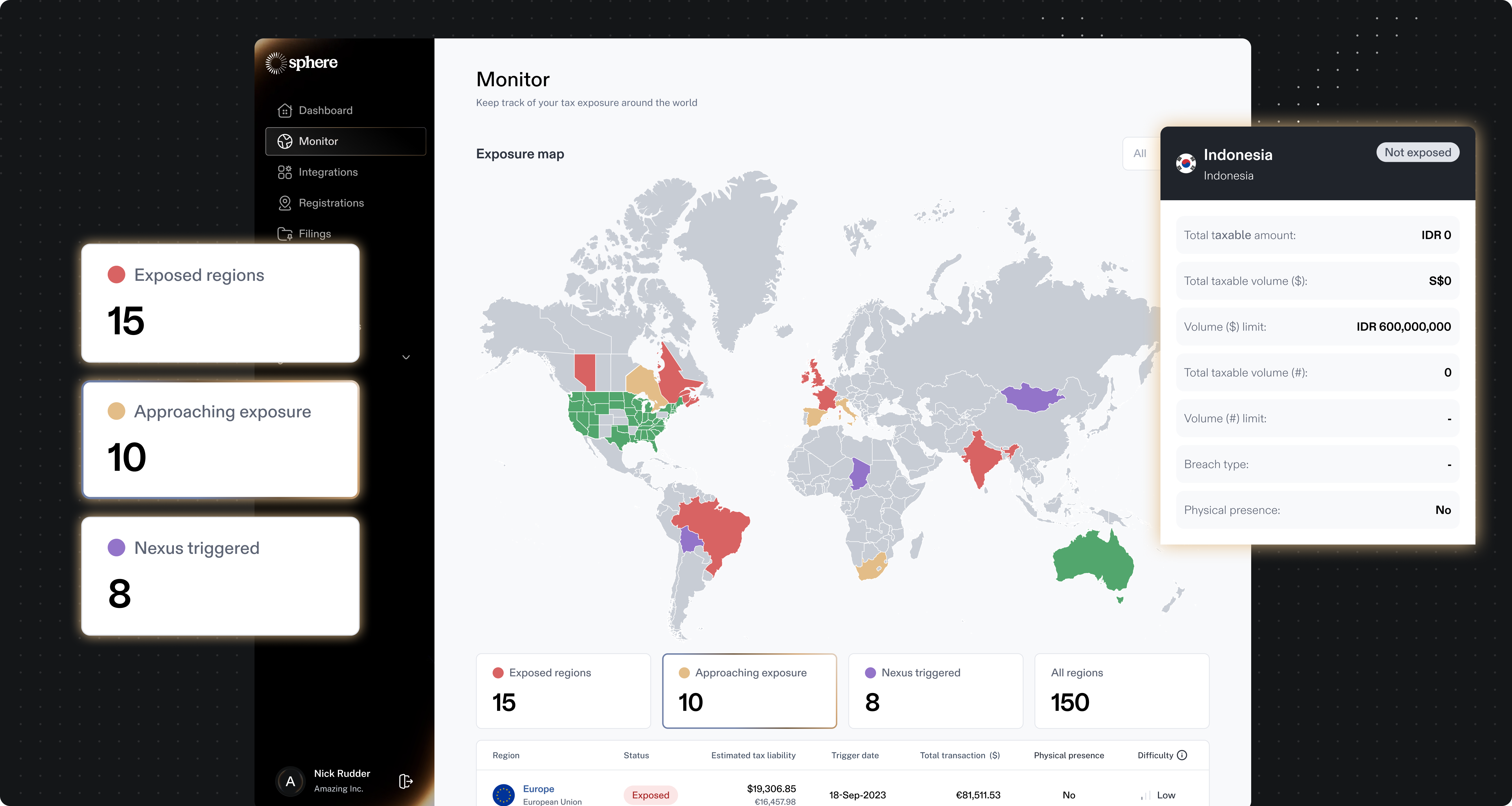Click the Indonesia flag icon in panel
This screenshot has height=806, width=1512.
point(1186,164)
